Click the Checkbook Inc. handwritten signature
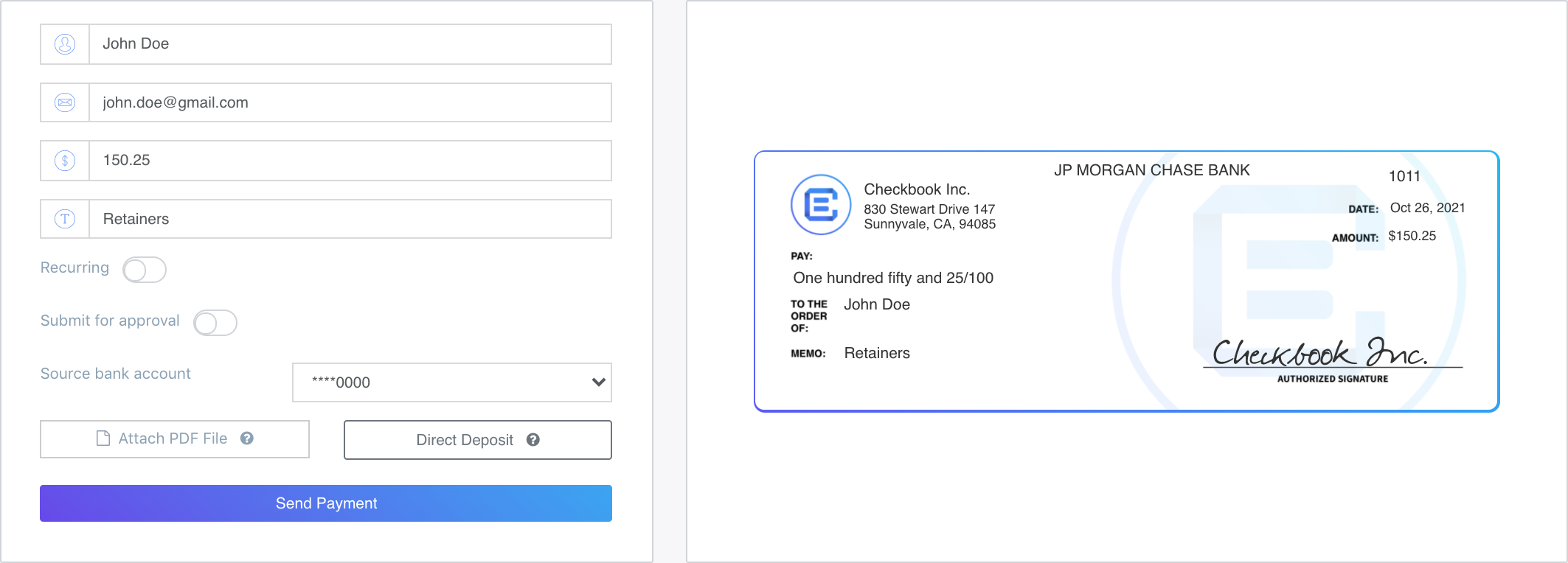The height and width of the screenshot is (563, 1568). (x=1320, y=352)
